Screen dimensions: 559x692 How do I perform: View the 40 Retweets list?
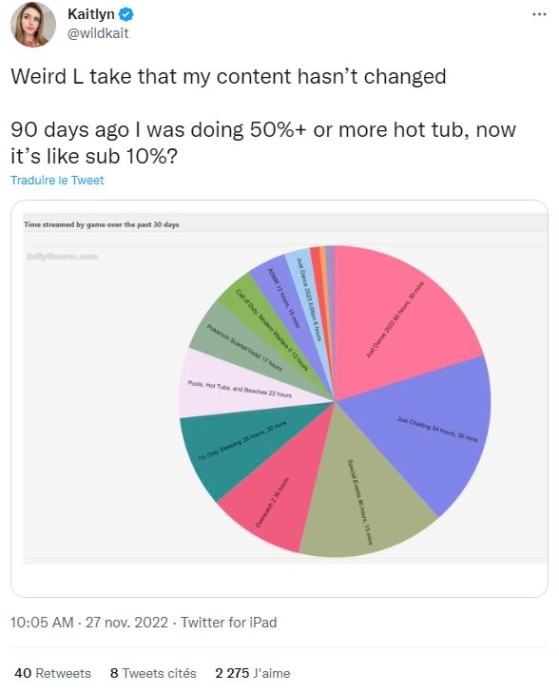[x=53, y=673]
